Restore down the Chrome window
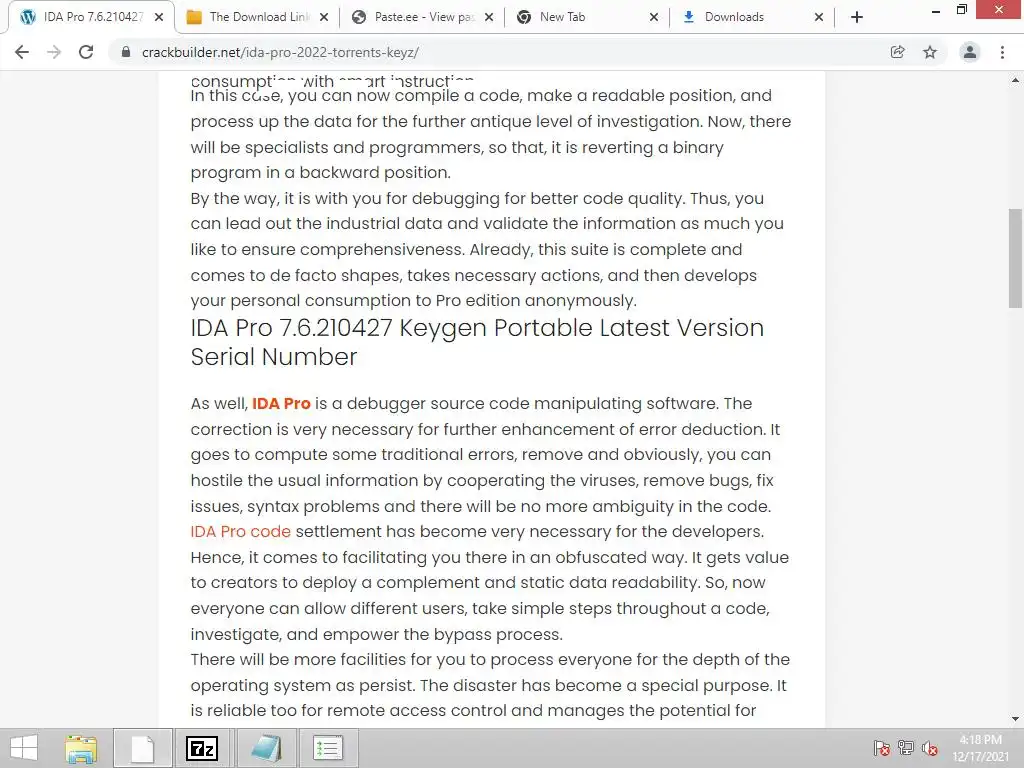The image size is (1024, 768). pyautogui.click(x=961, y=10)
